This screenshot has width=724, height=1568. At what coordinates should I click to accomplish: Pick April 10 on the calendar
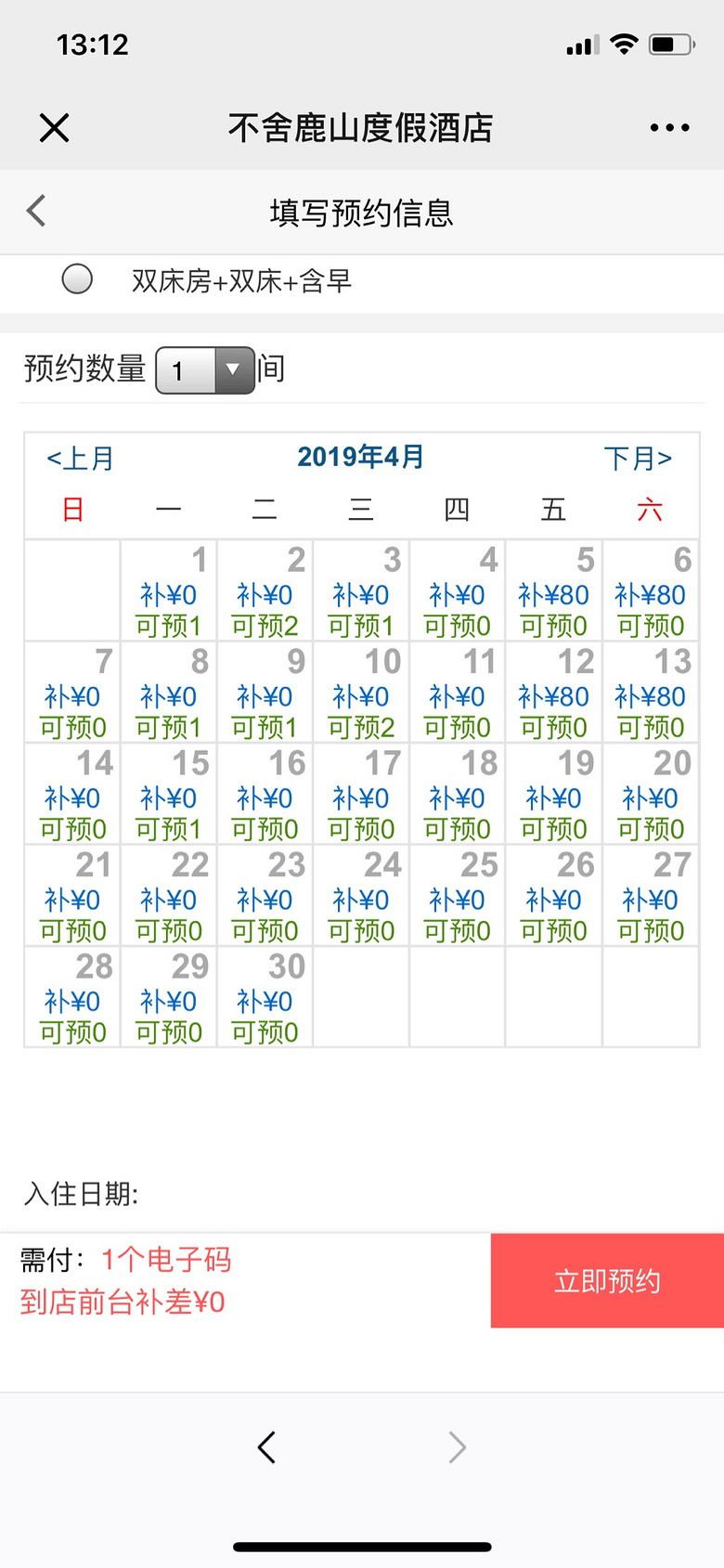pyautogui.click(x=361, y=693)
